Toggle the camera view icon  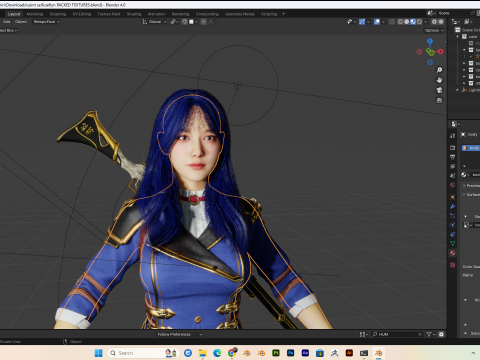(x=439, y=90)
